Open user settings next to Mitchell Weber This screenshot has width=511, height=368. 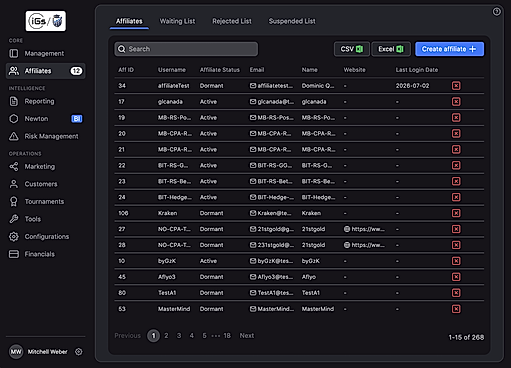[79, 352]
